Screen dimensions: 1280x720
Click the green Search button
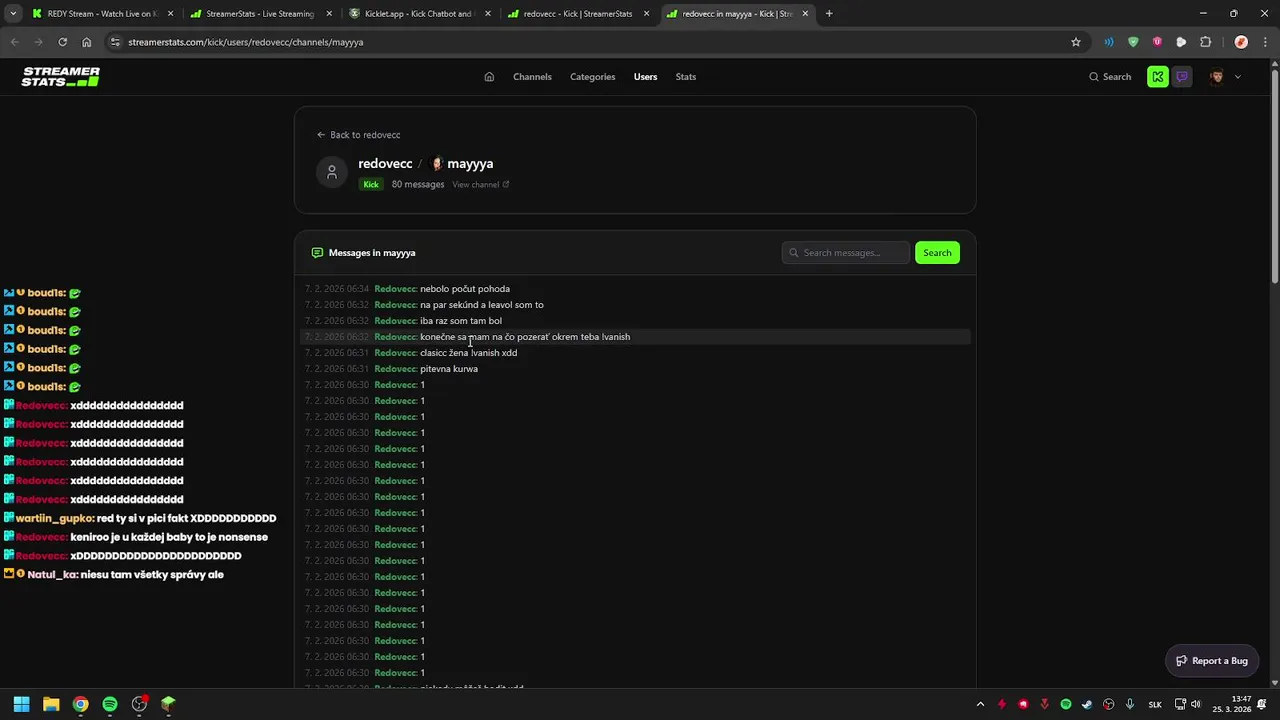(937, 253)
